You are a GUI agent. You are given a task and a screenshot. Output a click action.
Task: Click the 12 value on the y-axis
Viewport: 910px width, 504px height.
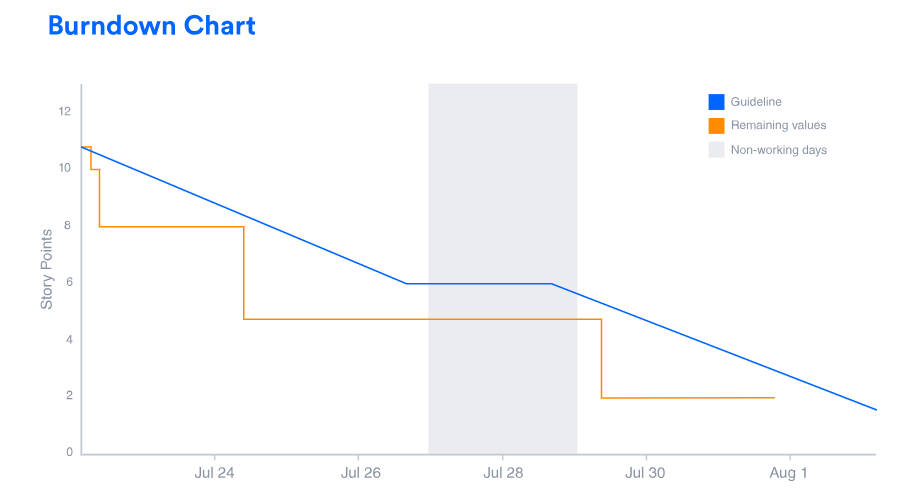click(65, 111)
